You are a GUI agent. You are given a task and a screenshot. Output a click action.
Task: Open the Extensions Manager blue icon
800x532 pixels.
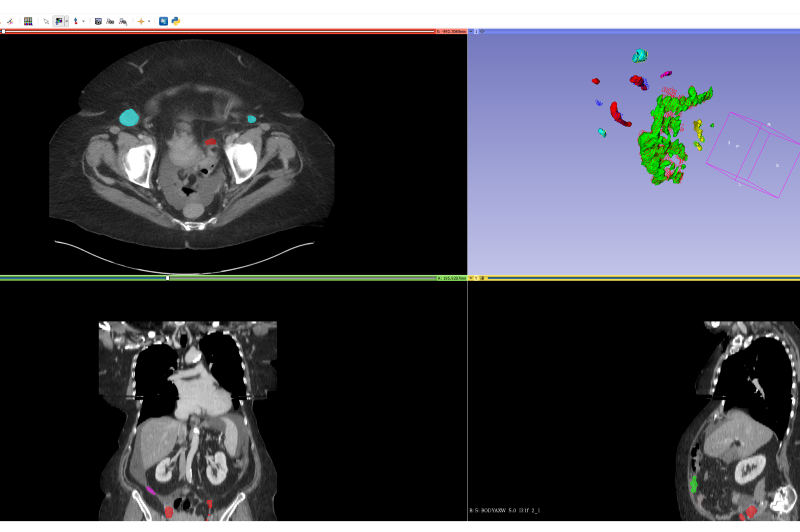pos(163,21)
